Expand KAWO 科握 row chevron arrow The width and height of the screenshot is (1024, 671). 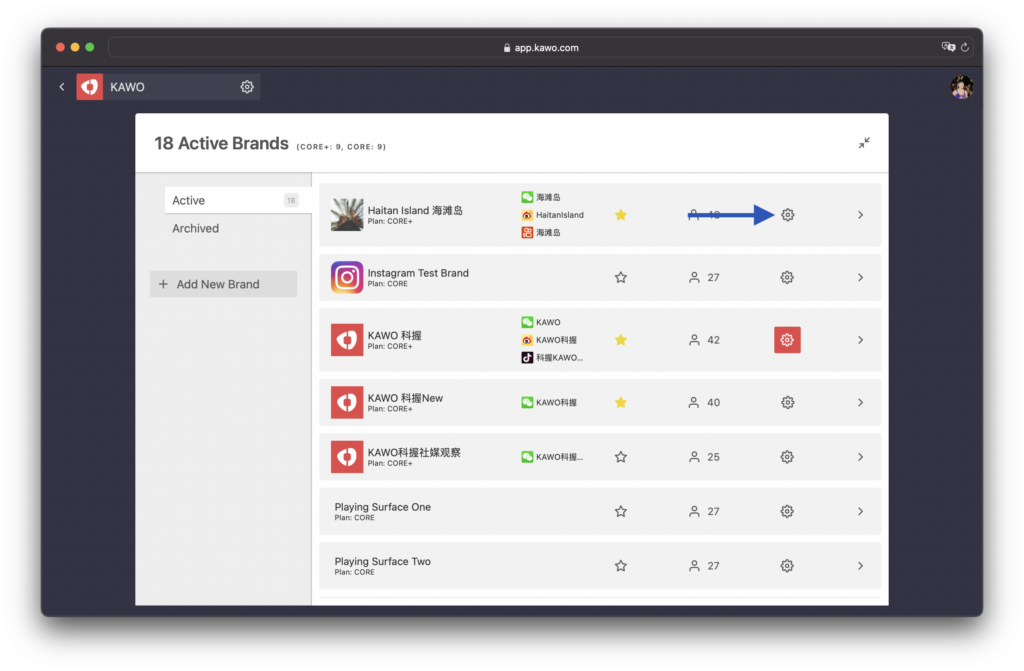(860, 340)
